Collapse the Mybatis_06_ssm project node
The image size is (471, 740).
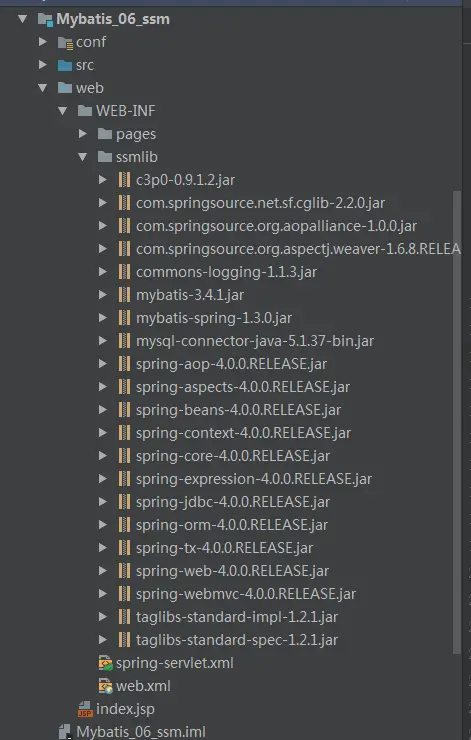pyautogui.click(x=22, y=19)
